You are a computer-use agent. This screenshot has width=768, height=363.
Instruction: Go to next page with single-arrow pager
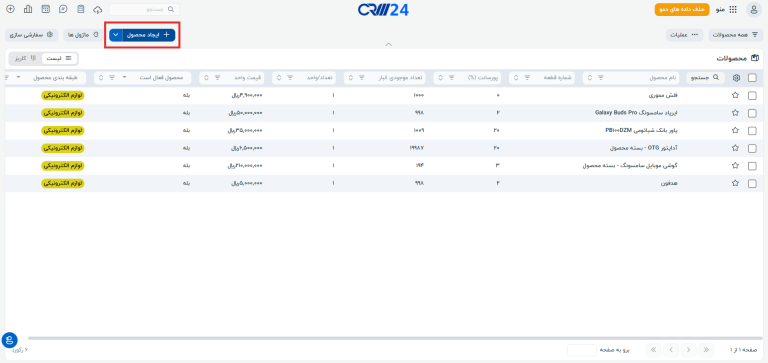coord(672,350)
